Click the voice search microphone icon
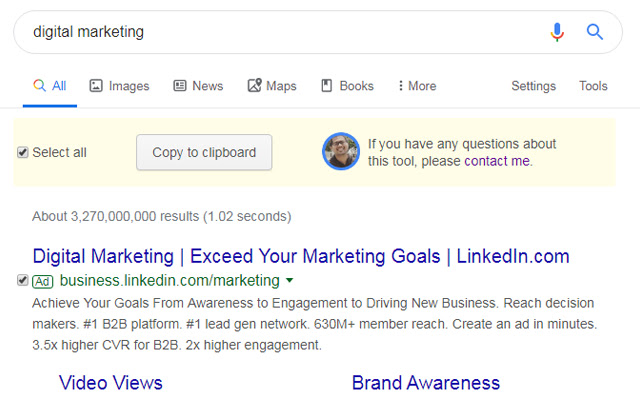 (x=557, y=32)
